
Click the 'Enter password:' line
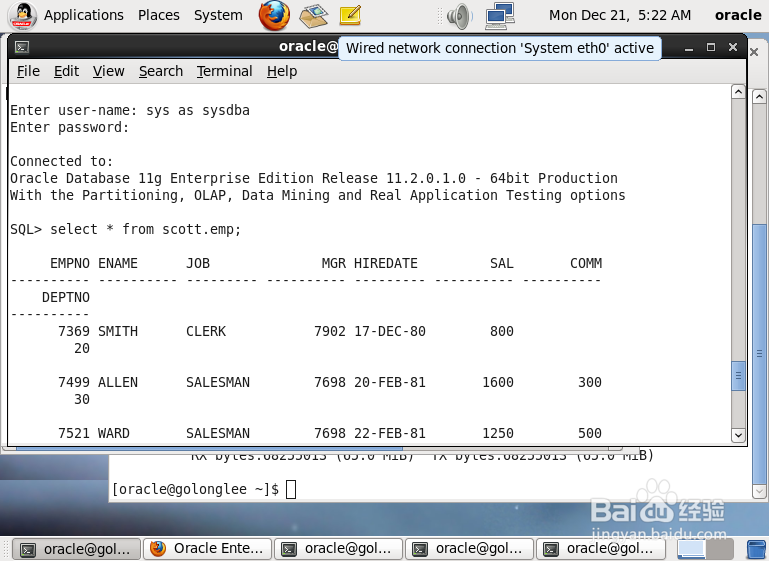[x=69, y=128]
